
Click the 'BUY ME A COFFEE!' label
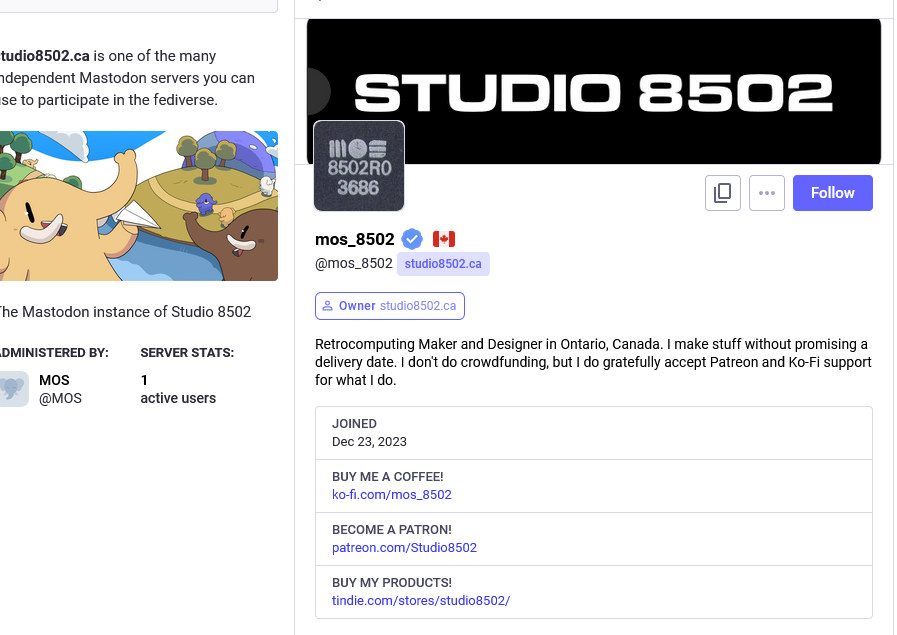388,477
